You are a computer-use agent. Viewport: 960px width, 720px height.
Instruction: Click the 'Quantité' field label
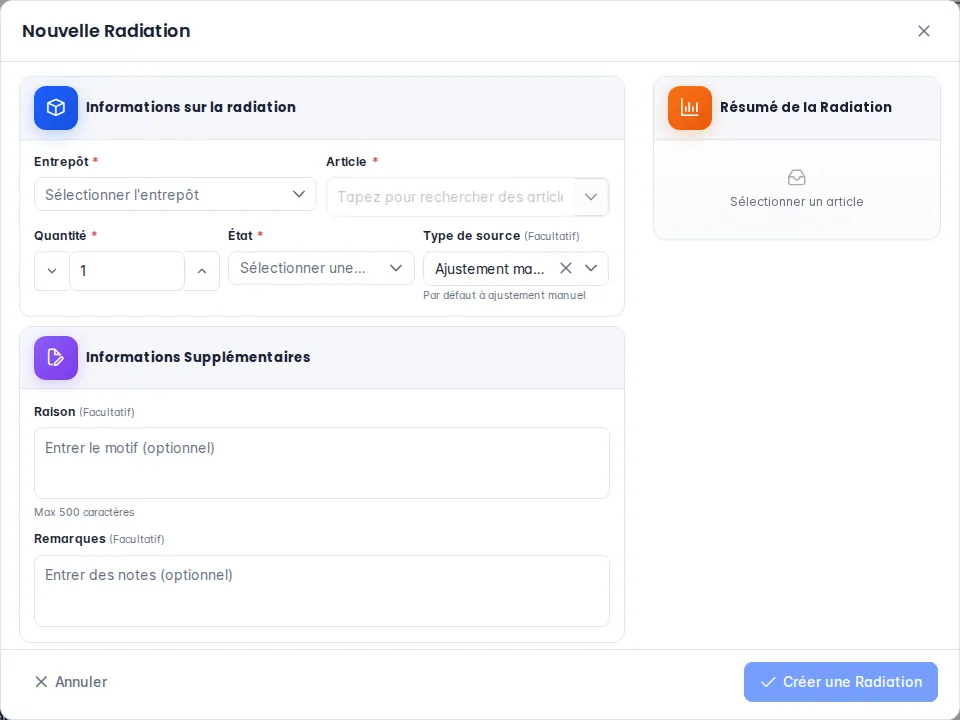pyautogui.click(x=60, y=236)
